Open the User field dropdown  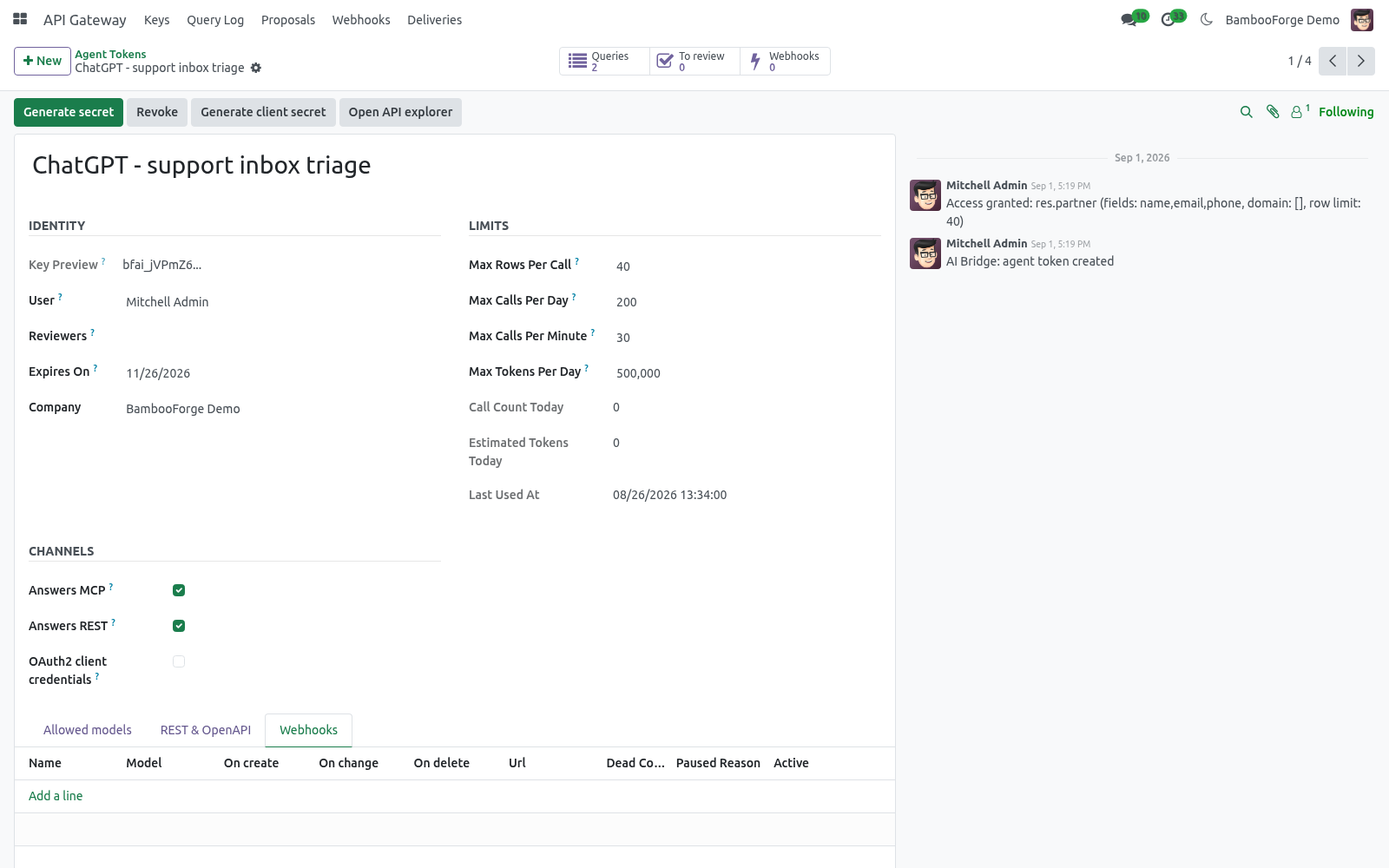(x=281, y=302)
